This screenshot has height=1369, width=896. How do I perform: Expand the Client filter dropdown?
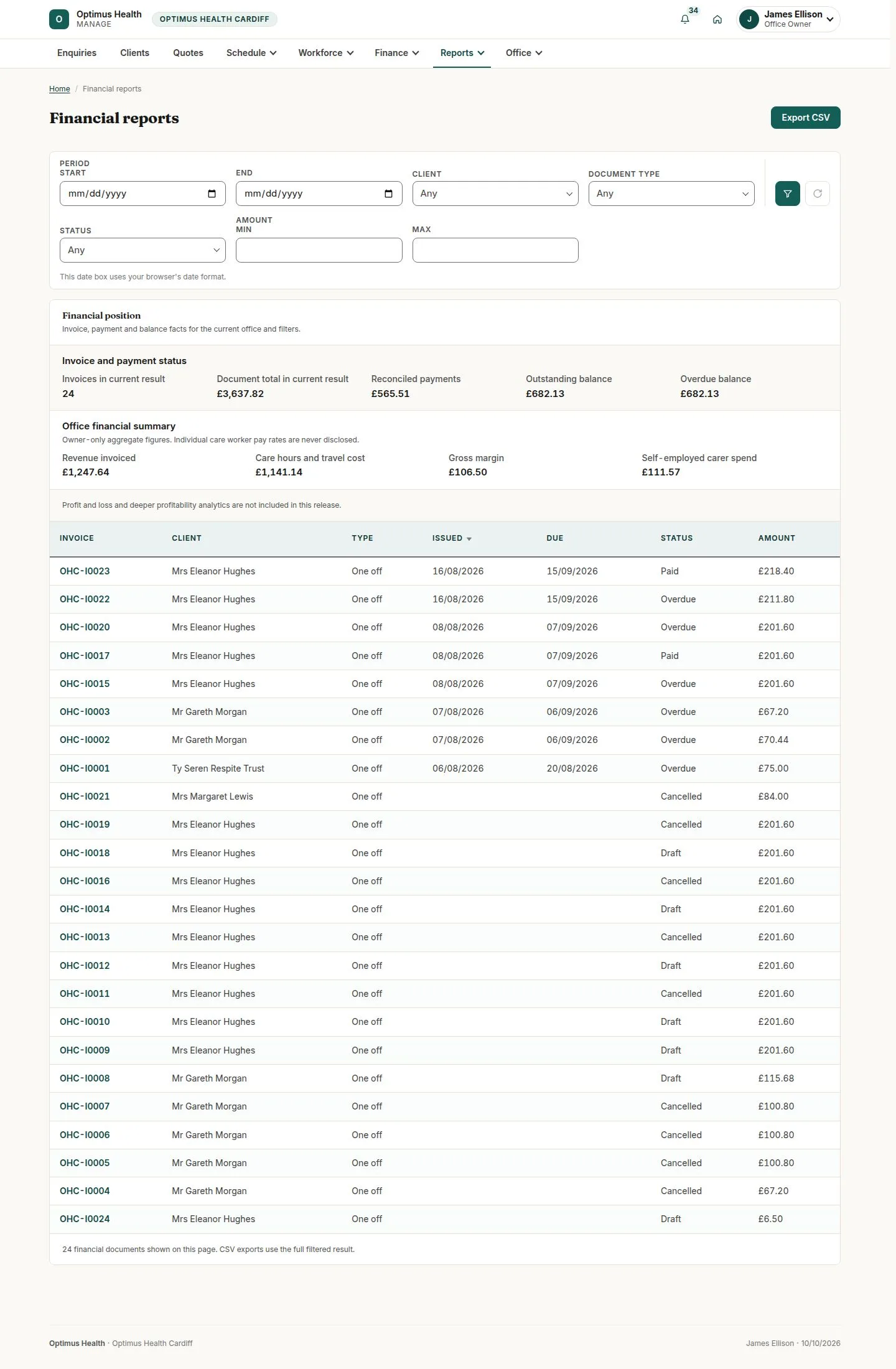[x=495, y=194]
